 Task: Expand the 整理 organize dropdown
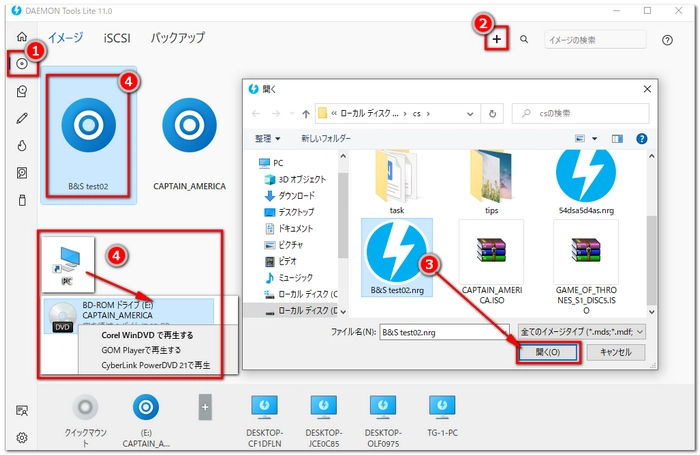267,138
